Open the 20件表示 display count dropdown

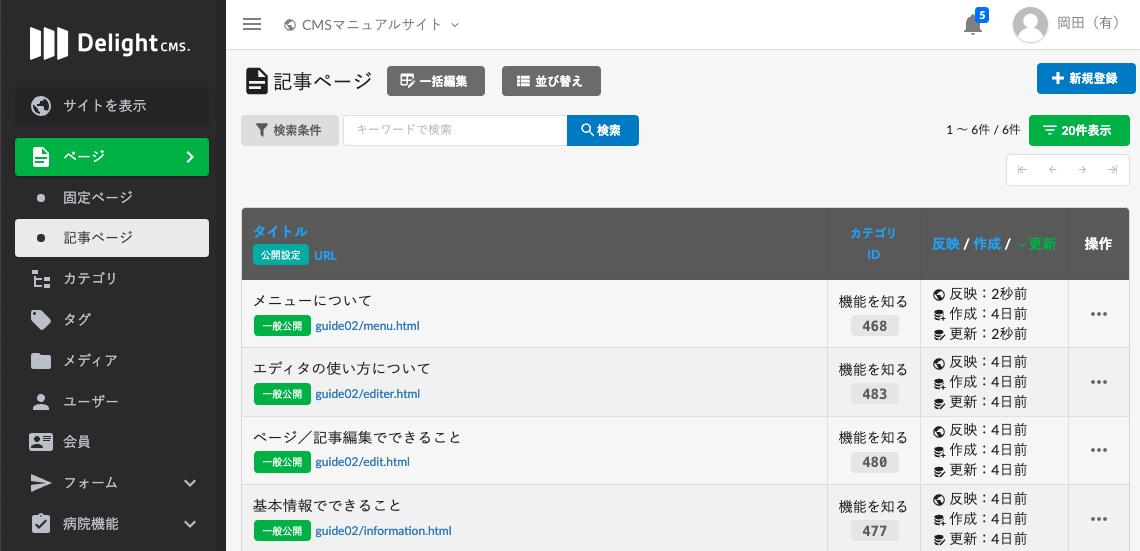click(x=1079, y=130)
